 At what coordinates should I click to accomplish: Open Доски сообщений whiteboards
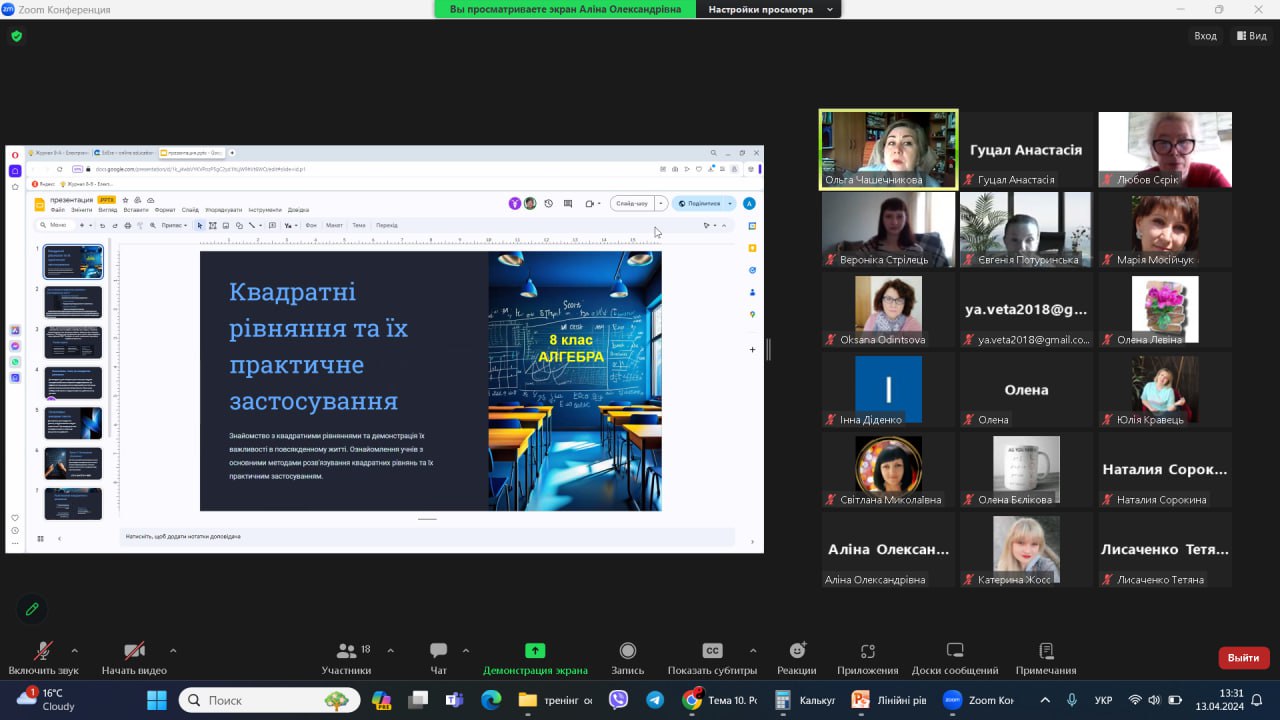point(954,651)
